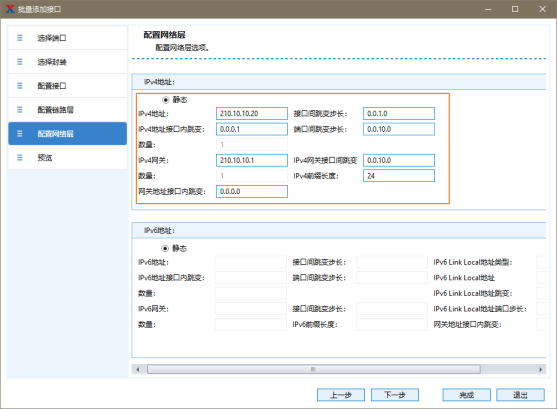Screen dimensions: 557x409
Task: Click the list icon beside 选择封装
Action: tap(20, 62)
